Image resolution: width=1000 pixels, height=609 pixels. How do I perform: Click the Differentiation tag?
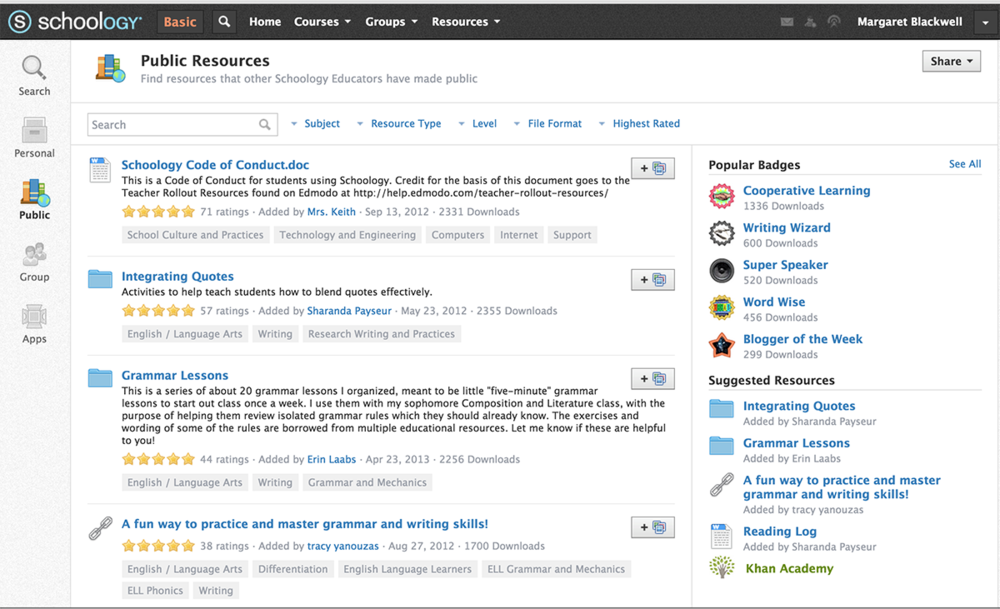pyautogui.click(x=293, y=569)
